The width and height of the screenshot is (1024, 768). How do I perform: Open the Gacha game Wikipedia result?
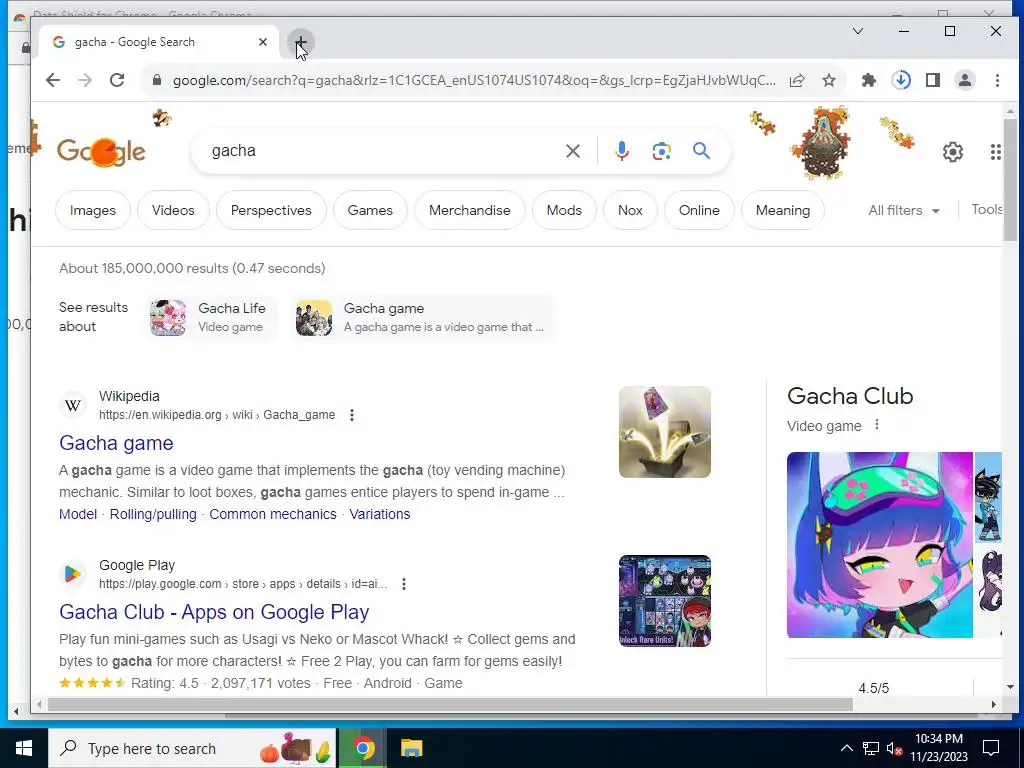tap(116, 443)
